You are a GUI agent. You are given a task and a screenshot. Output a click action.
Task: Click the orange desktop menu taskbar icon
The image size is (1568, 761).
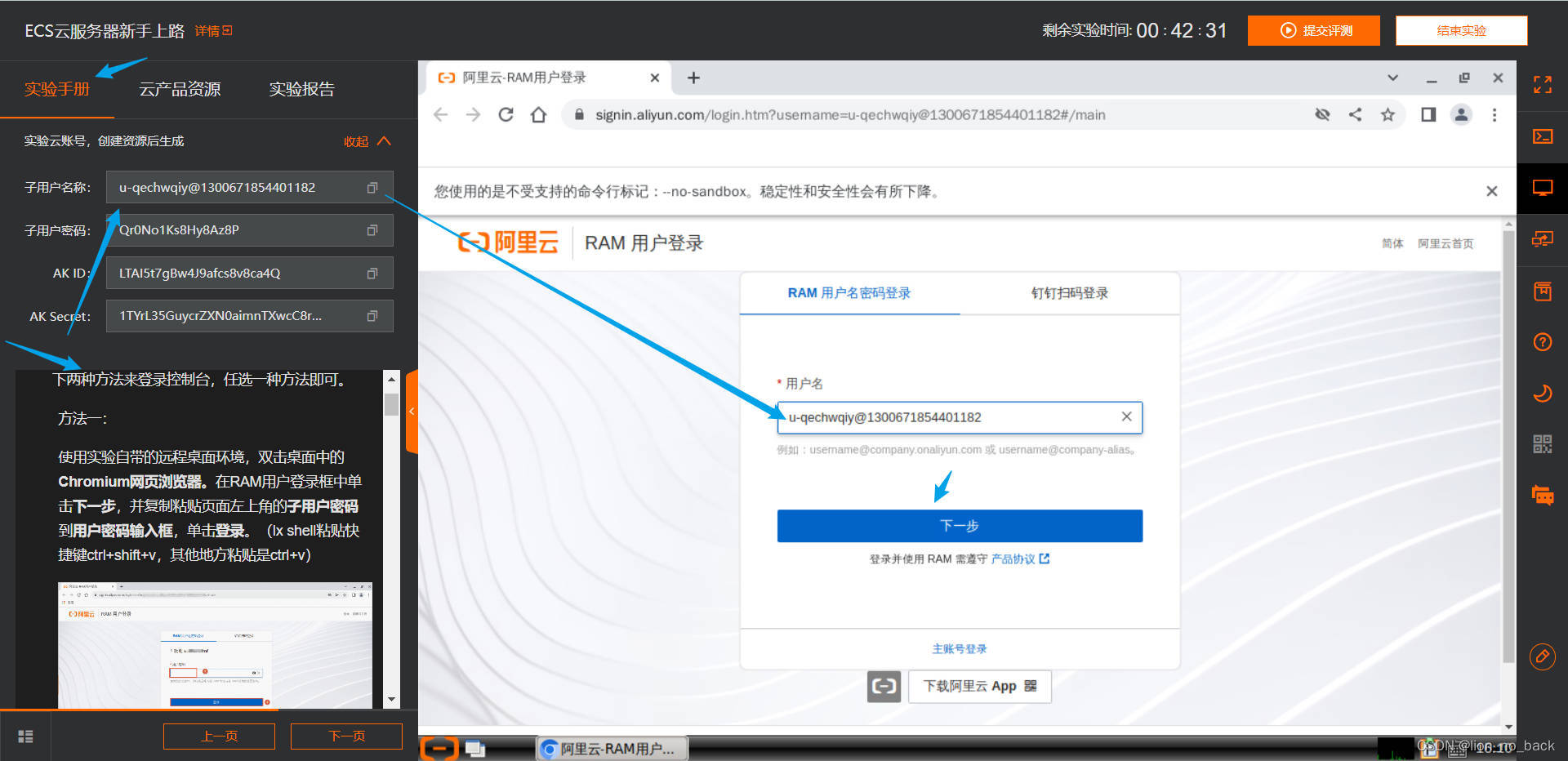tap(439, 748)
